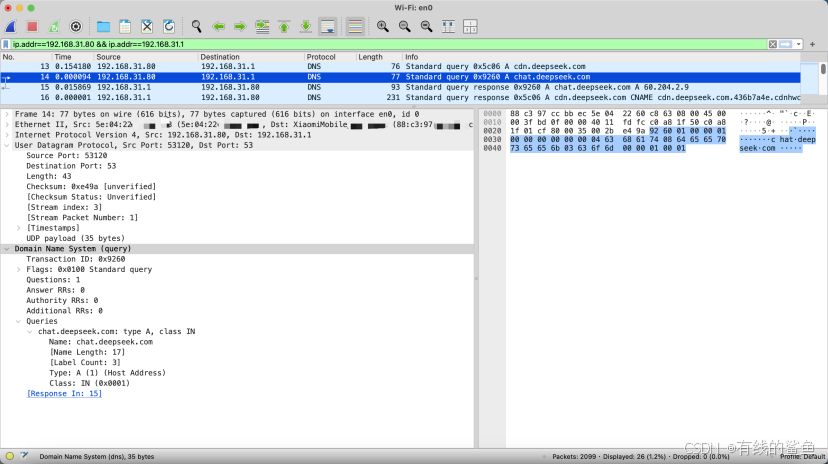
Task: Sort by Info column header
Action: (601, 56)
